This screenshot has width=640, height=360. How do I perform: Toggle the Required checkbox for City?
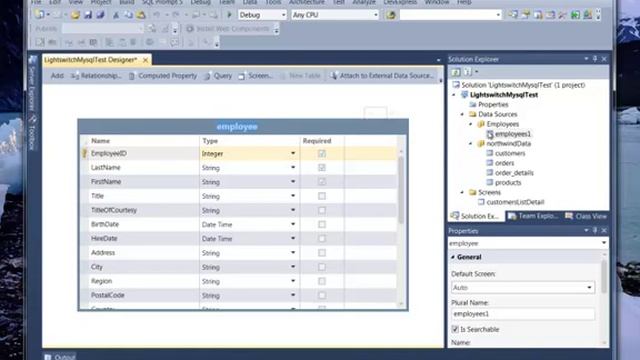click(x=322, y=267)
